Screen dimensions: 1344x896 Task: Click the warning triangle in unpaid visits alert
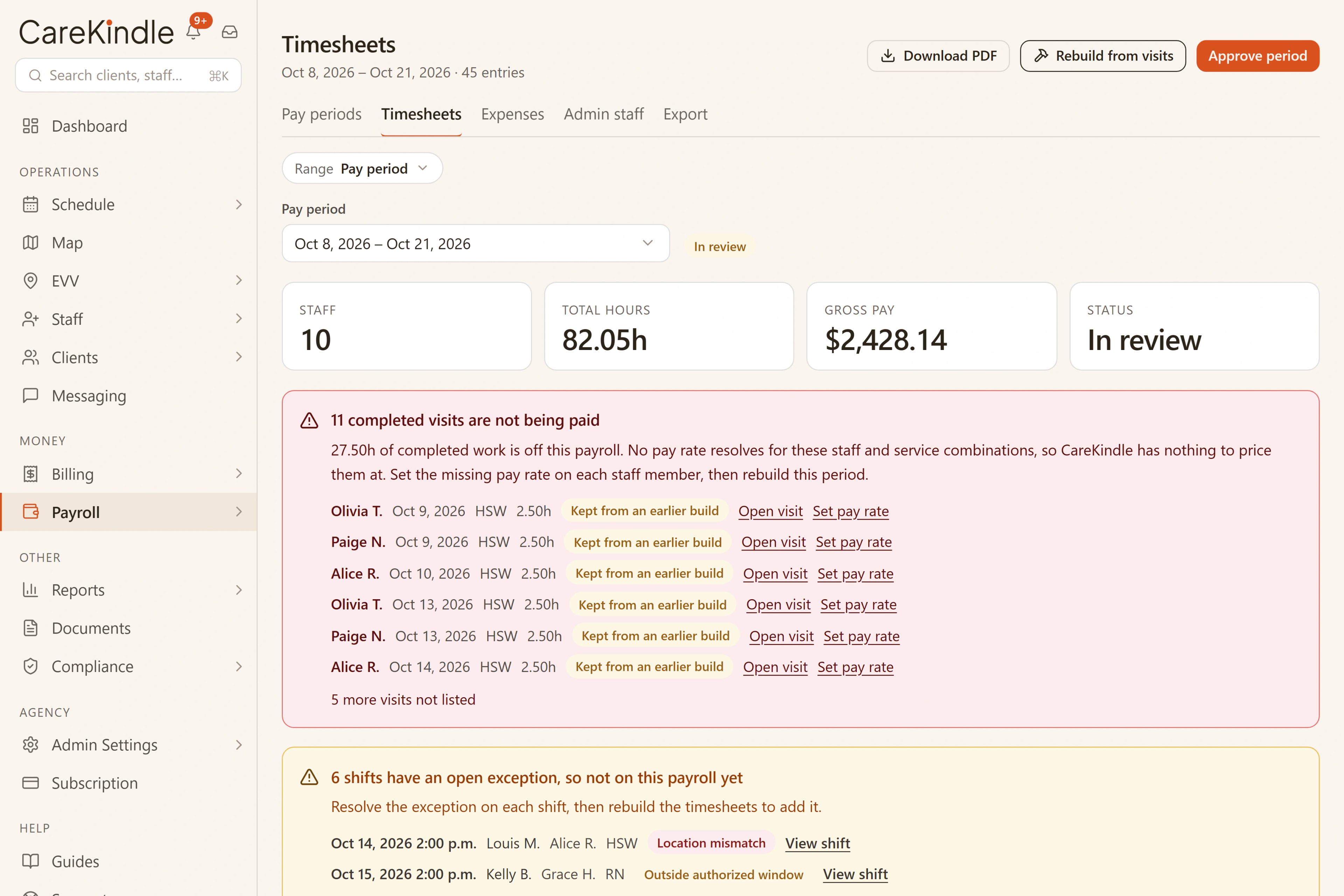click(309, 421)
